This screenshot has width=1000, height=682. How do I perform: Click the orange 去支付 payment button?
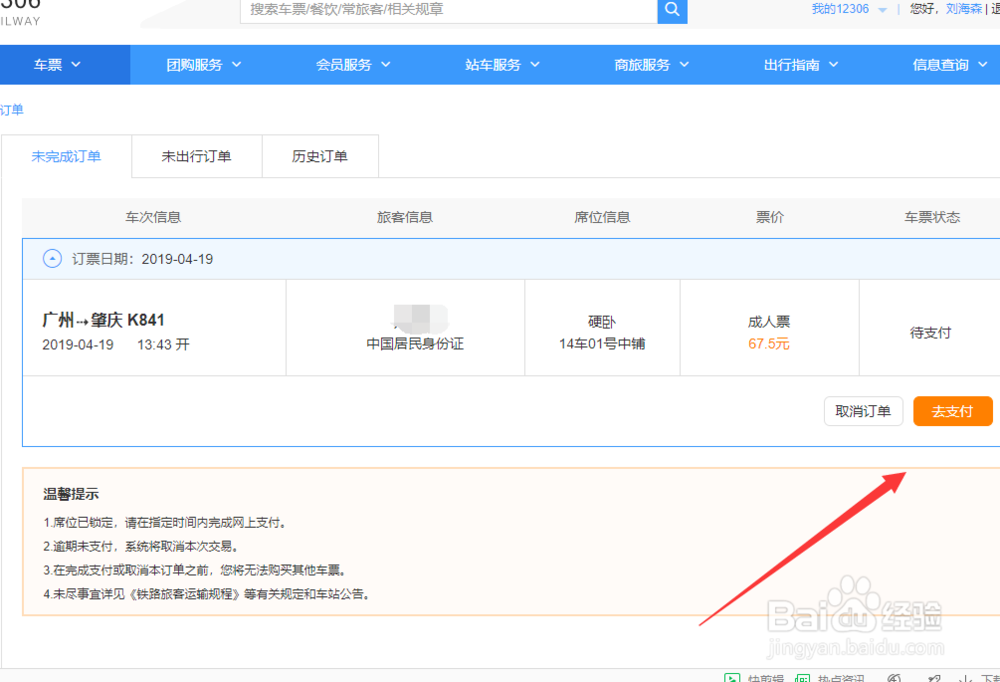point(952,411)
